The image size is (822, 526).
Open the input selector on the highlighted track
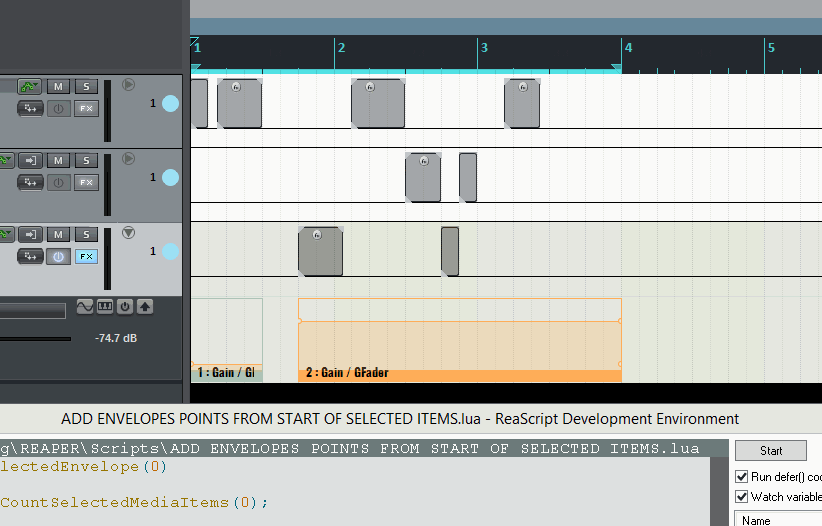pyautogui.click(x=30, y=234)
